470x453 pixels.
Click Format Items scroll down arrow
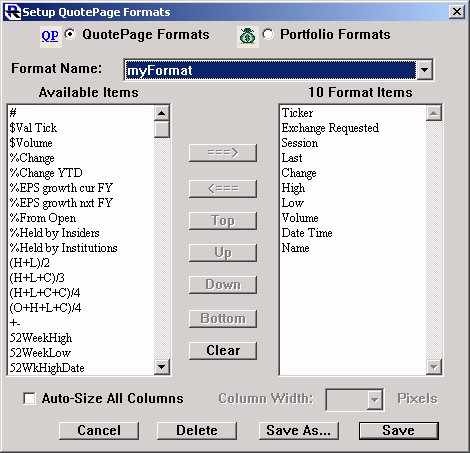click(x=434, y=367)
